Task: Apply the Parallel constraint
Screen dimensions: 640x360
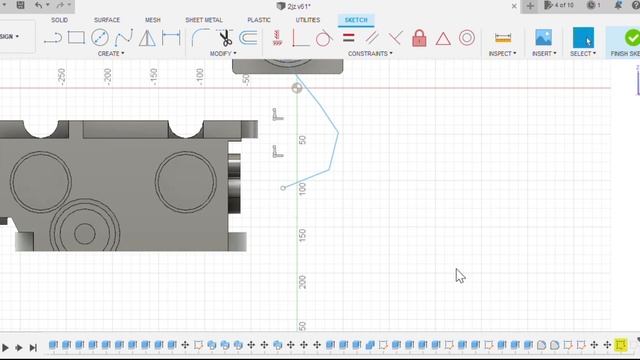Action: [372, 38]
